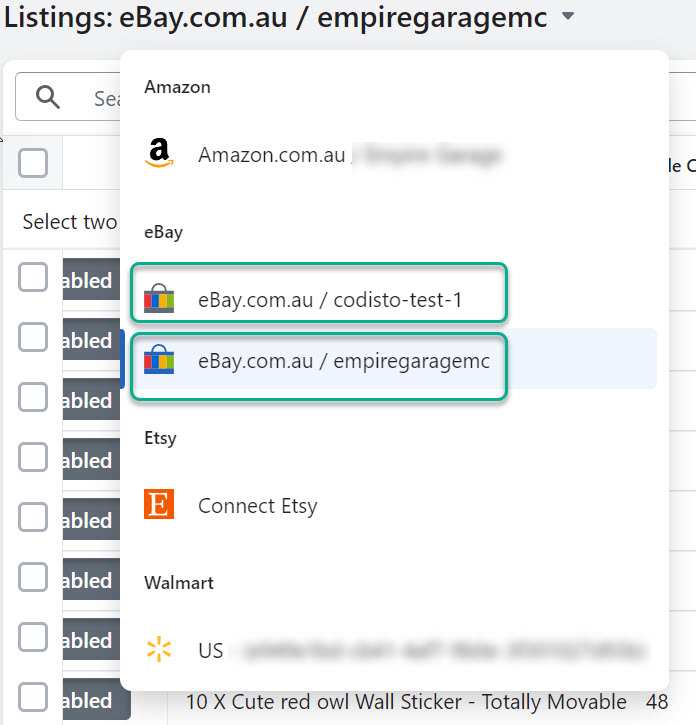Toggle the select-all checkbox in the header
This screenshot has height=725, width=696.
[33, 163]
